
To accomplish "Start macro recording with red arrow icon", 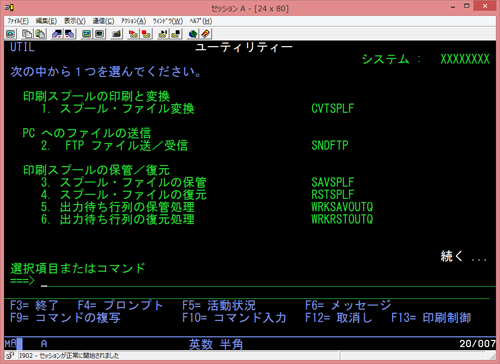I will tap(133, 34).
